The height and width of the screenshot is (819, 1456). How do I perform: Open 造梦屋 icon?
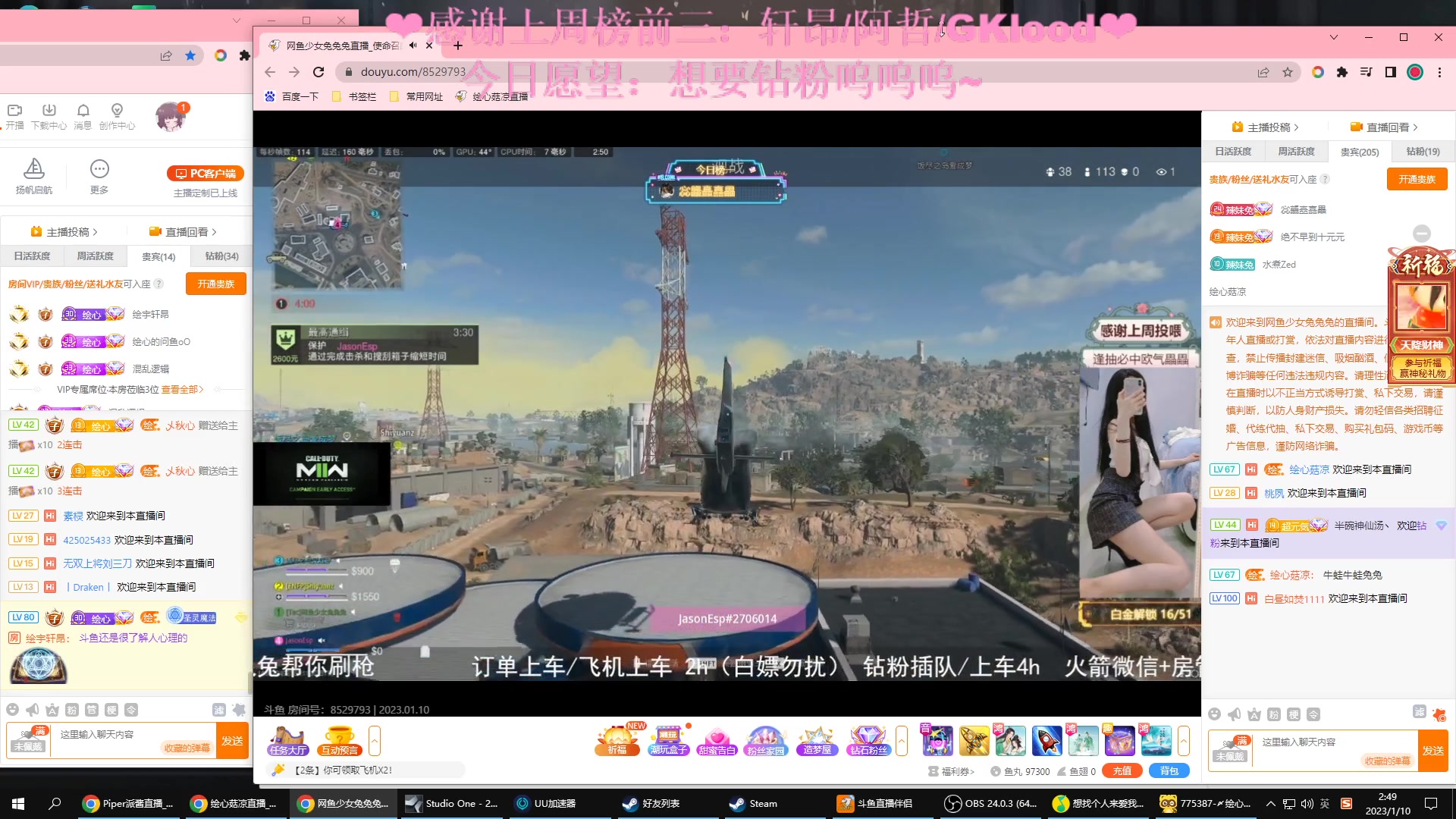pos(817,741)
